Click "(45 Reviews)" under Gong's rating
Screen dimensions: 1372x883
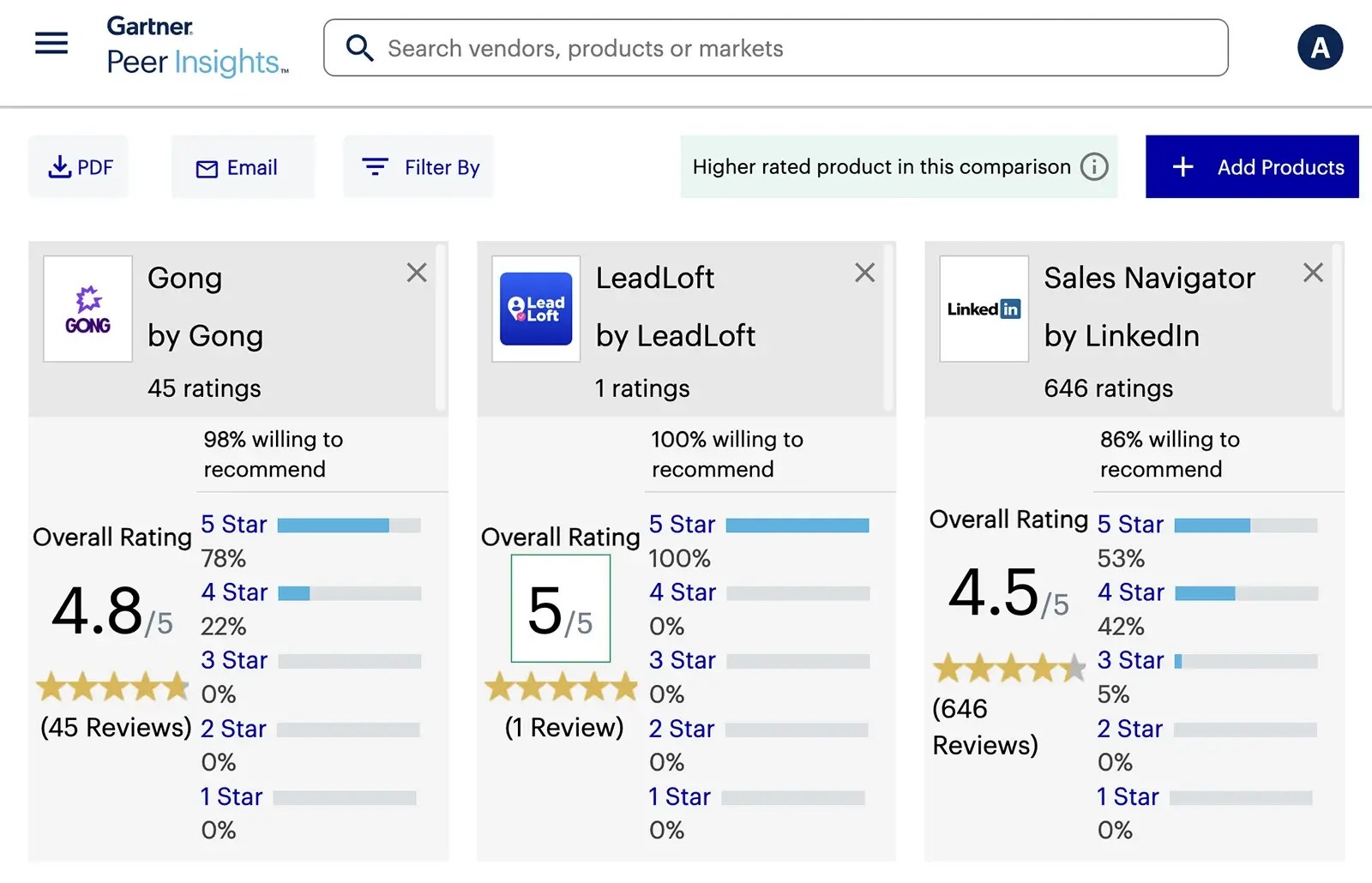point(116,727)
